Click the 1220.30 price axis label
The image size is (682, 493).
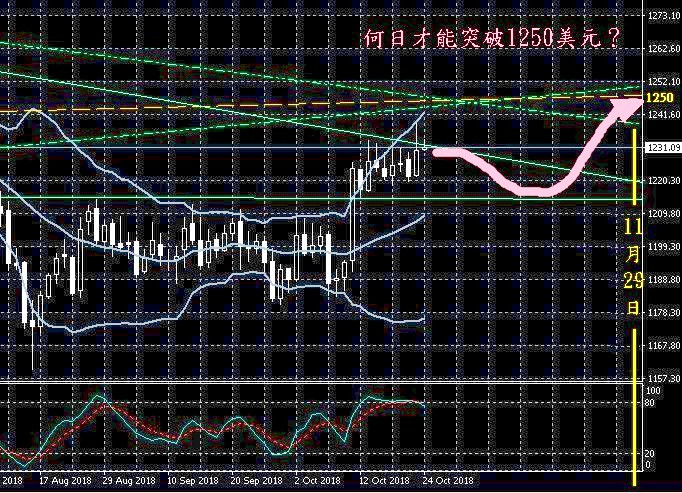tap(664, 181)
